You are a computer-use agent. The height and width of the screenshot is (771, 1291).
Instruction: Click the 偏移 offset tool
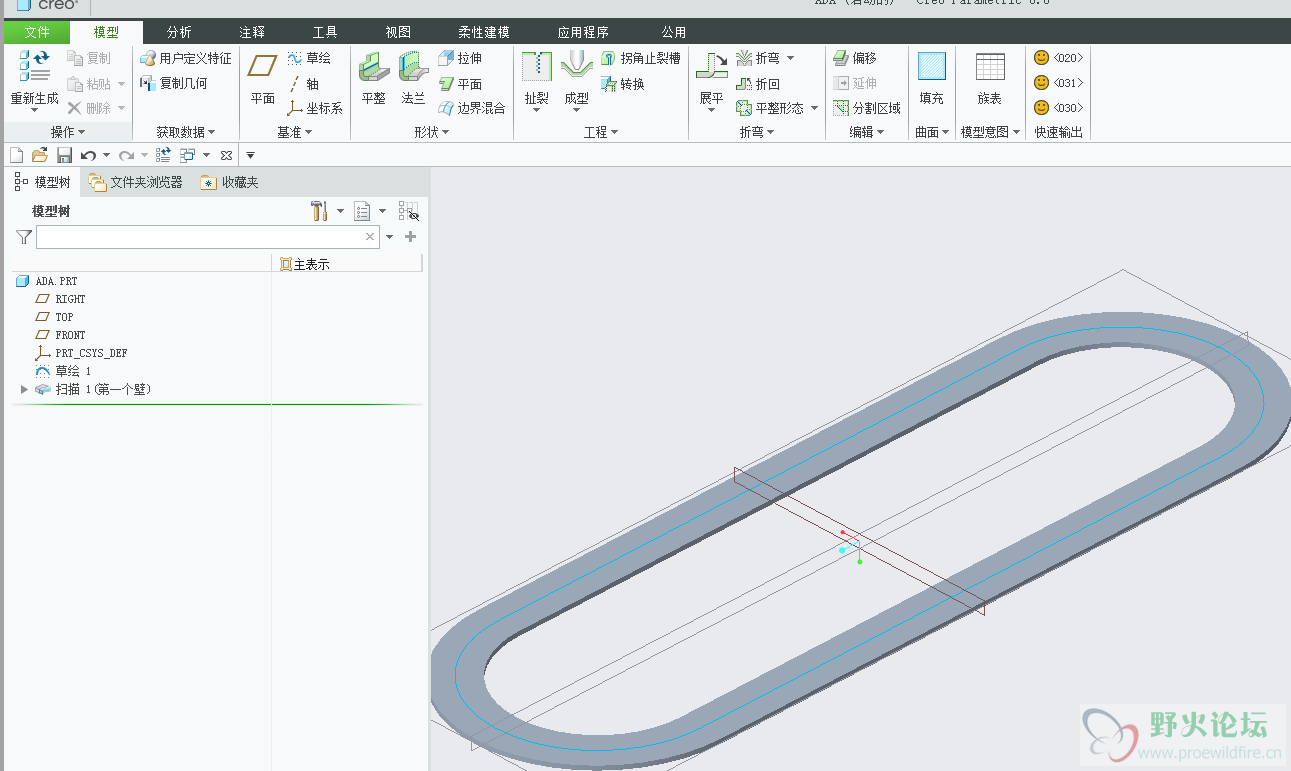(855, 58)
